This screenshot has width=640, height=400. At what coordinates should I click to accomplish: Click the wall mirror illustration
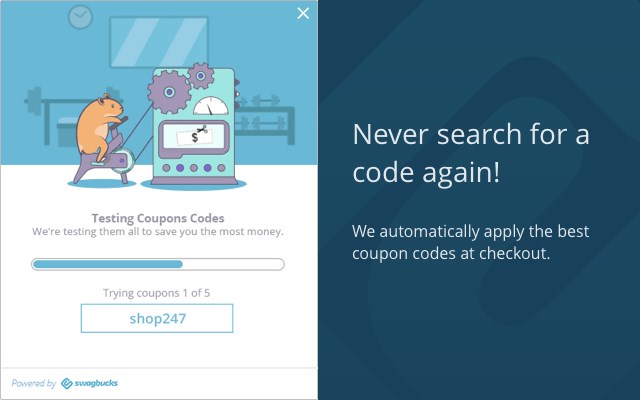pos(159,42)
